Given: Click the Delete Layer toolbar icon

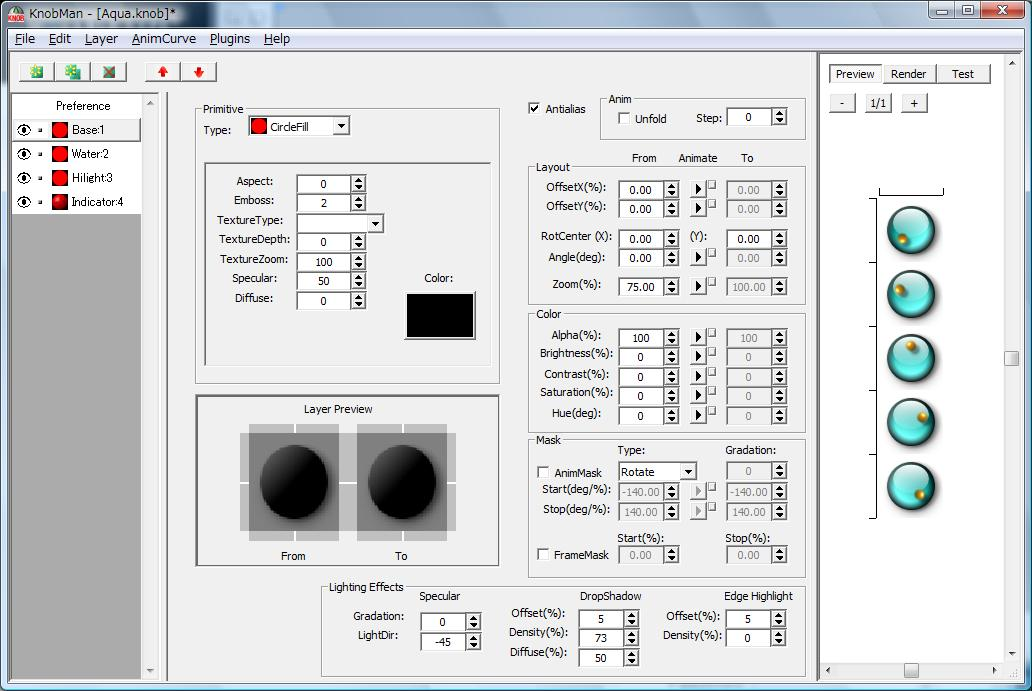Looking at the screenshot, I should click(x=108, y=72).
